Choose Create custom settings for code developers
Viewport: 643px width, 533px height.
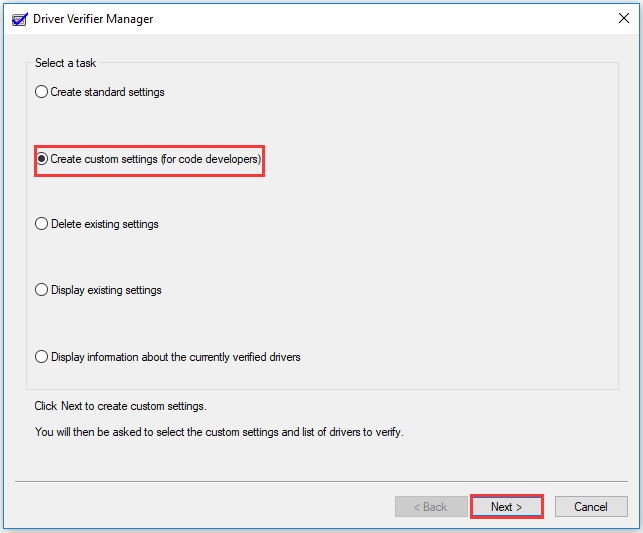pos(148,159)
